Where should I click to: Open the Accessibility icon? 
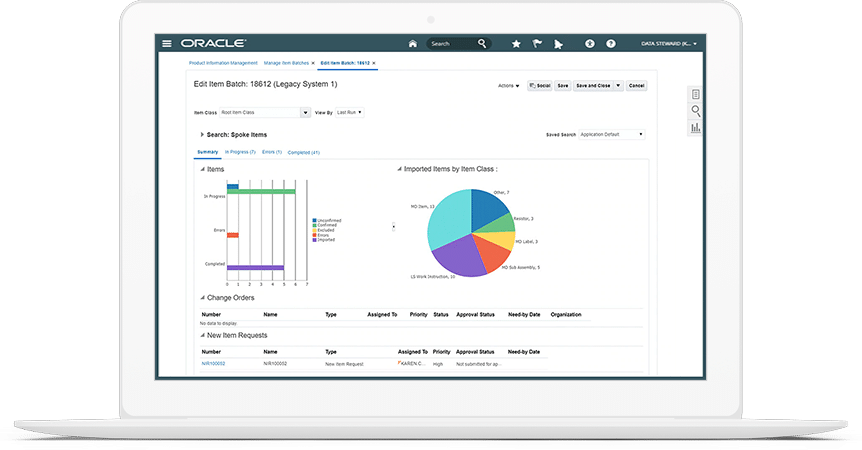pyautogui.click(x=589, y=43)
